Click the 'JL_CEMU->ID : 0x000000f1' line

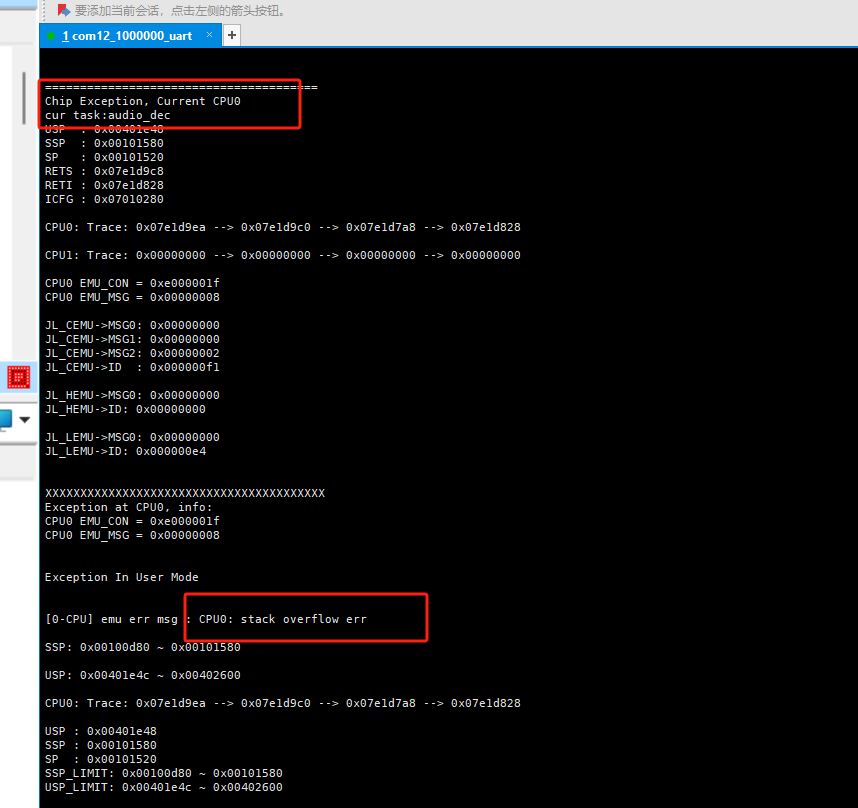point(132,367)
